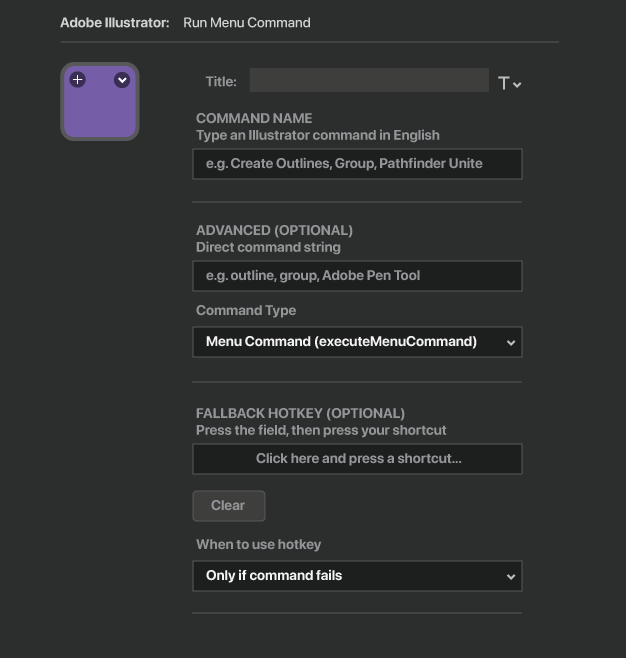Open the Command Type dropdown

pyautogui.click(x=357, y=342)
